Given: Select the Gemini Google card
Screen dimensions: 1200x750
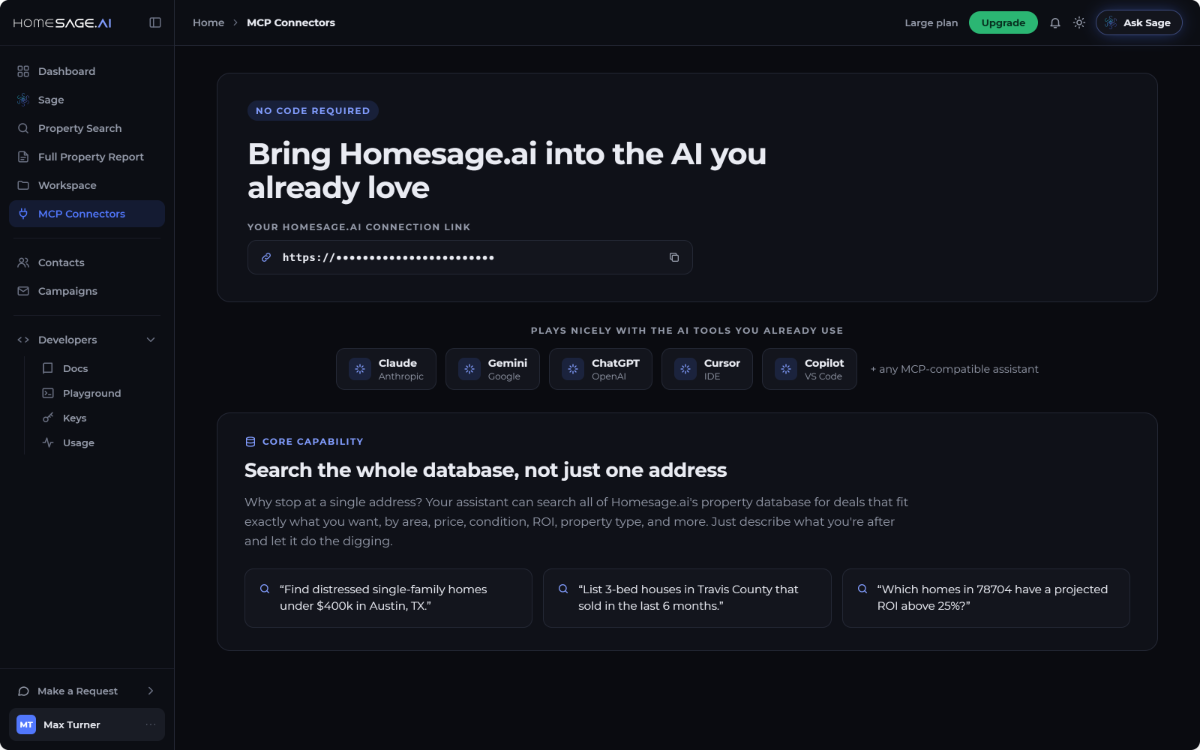Looking at the screenshot, I should (492, 369).
